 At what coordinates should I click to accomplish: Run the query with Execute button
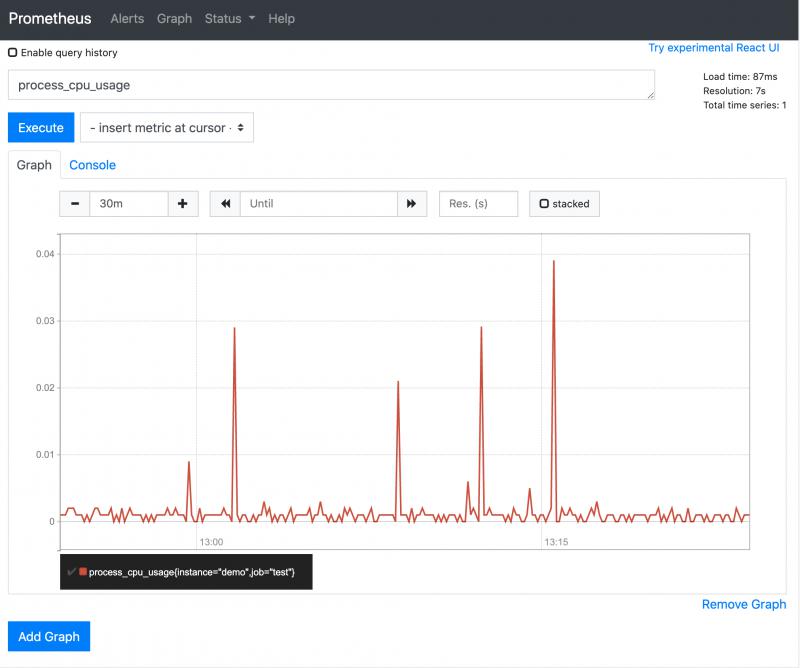(41, 128)
